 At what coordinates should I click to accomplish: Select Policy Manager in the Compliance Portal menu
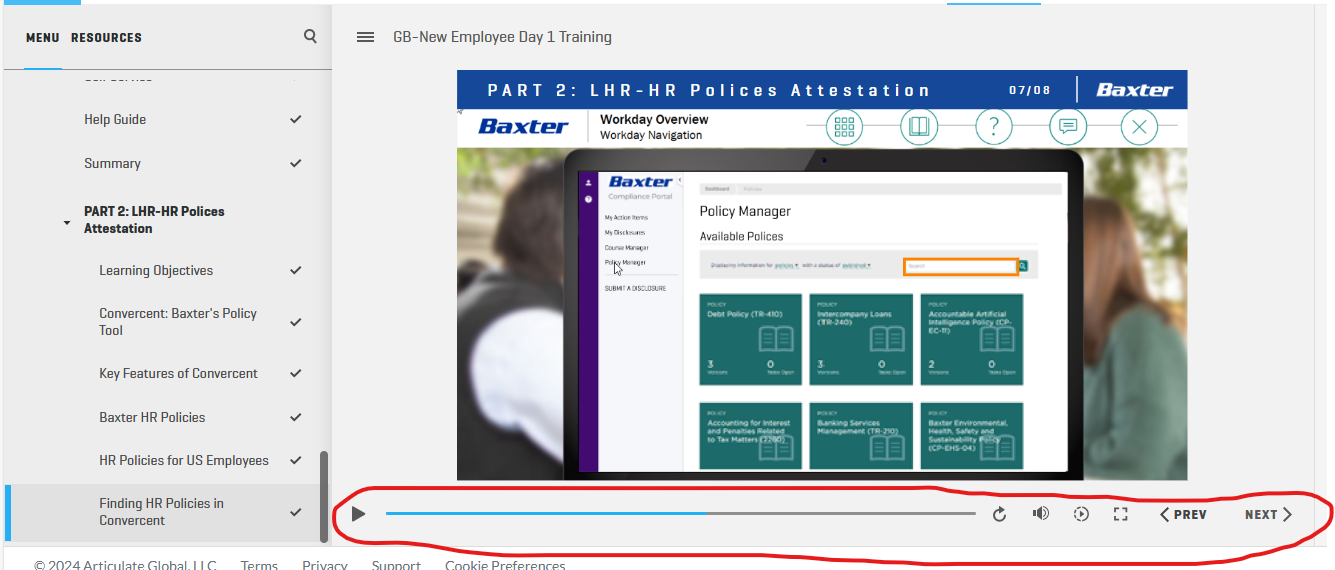point(625,262)
